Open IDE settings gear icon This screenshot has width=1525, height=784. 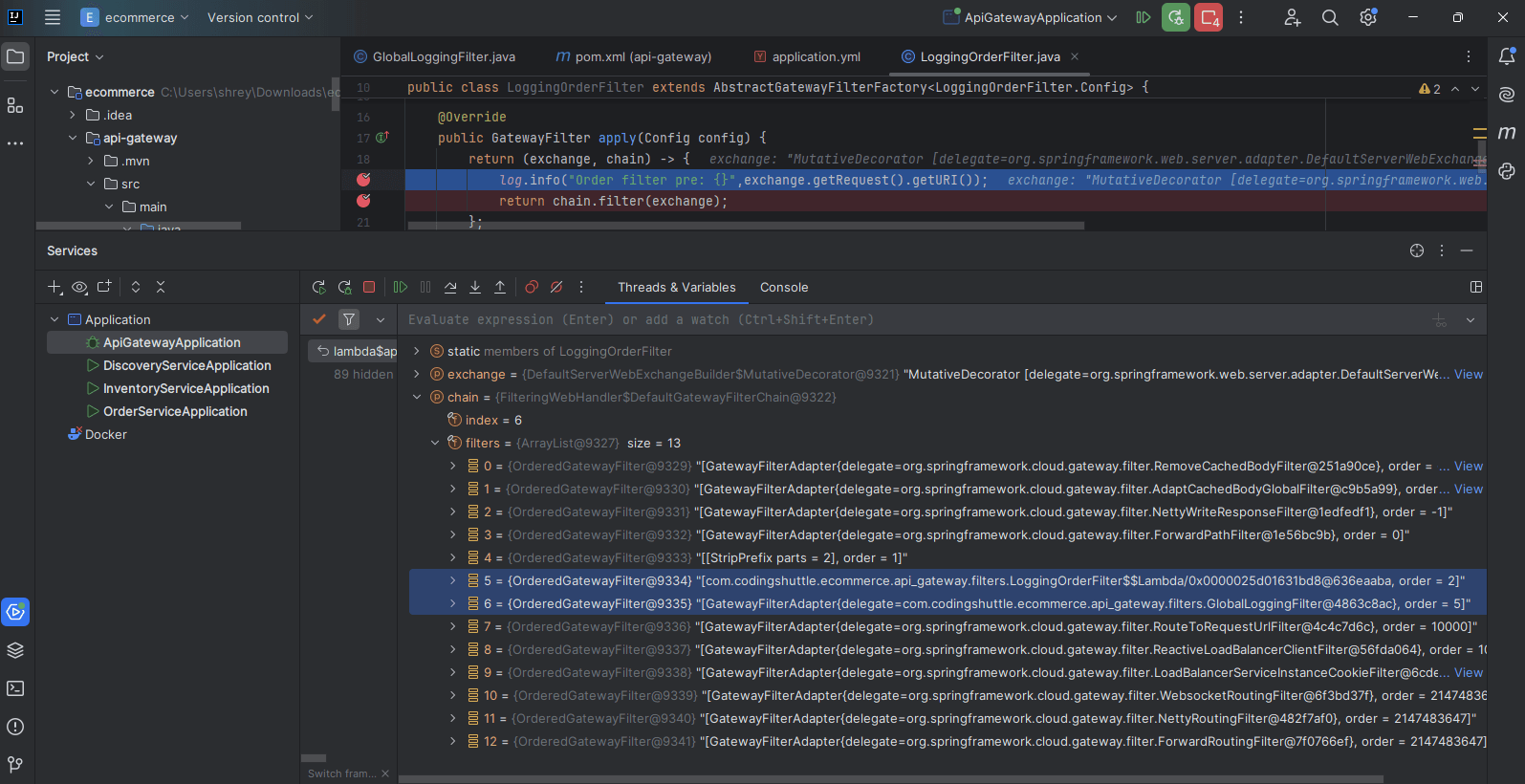[1368, 17]
